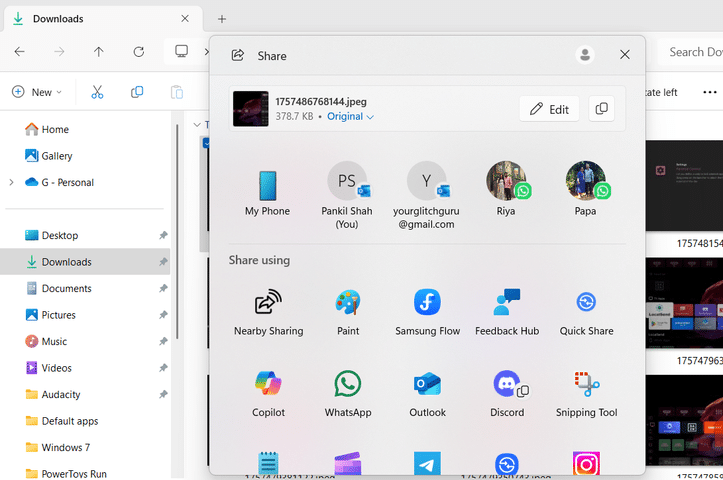Click the Copy icon in Explorer toolbar
The image size is (723, 480).
point(137,92)
